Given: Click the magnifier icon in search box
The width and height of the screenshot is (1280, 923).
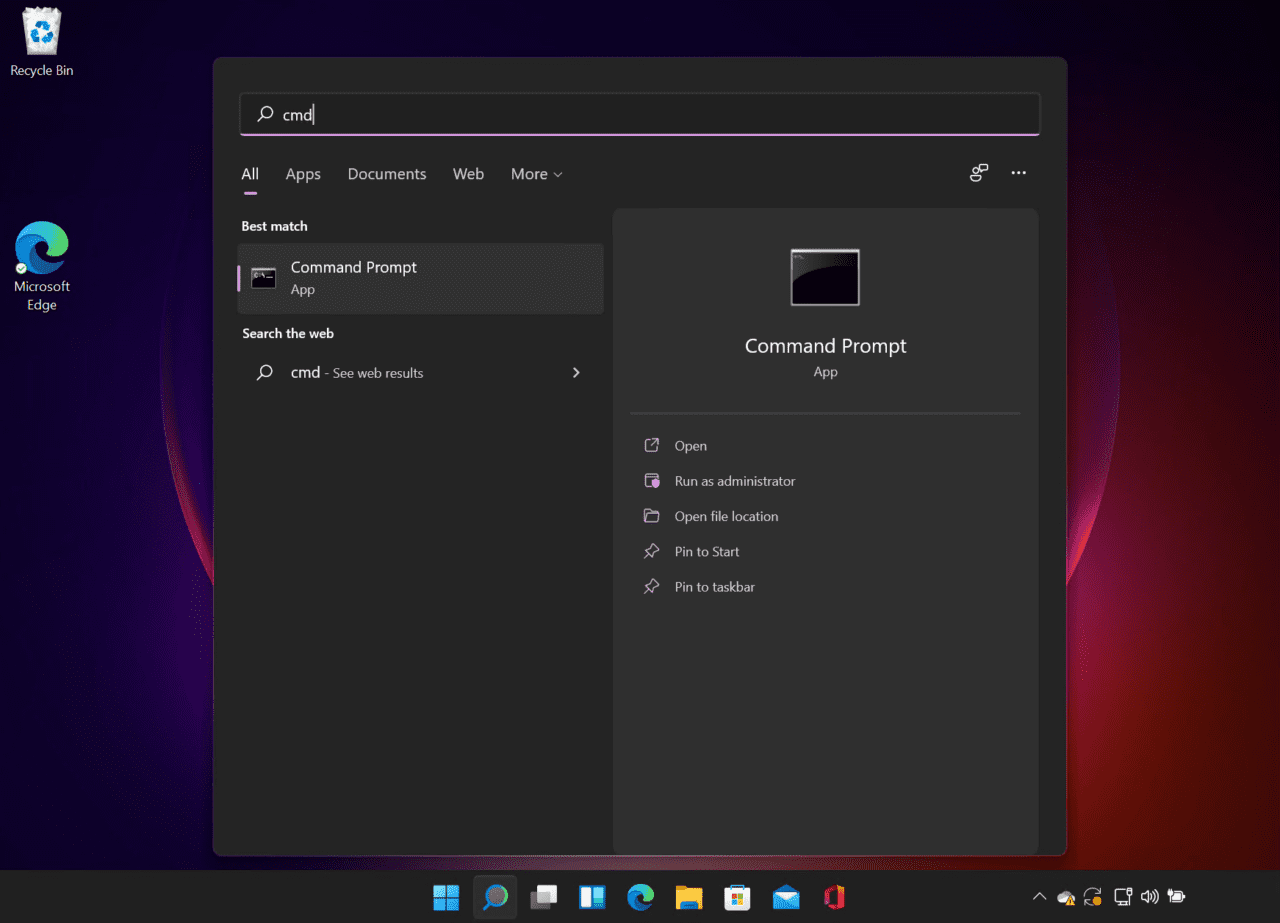Looking at the screenshot, I should coord(265,114).
